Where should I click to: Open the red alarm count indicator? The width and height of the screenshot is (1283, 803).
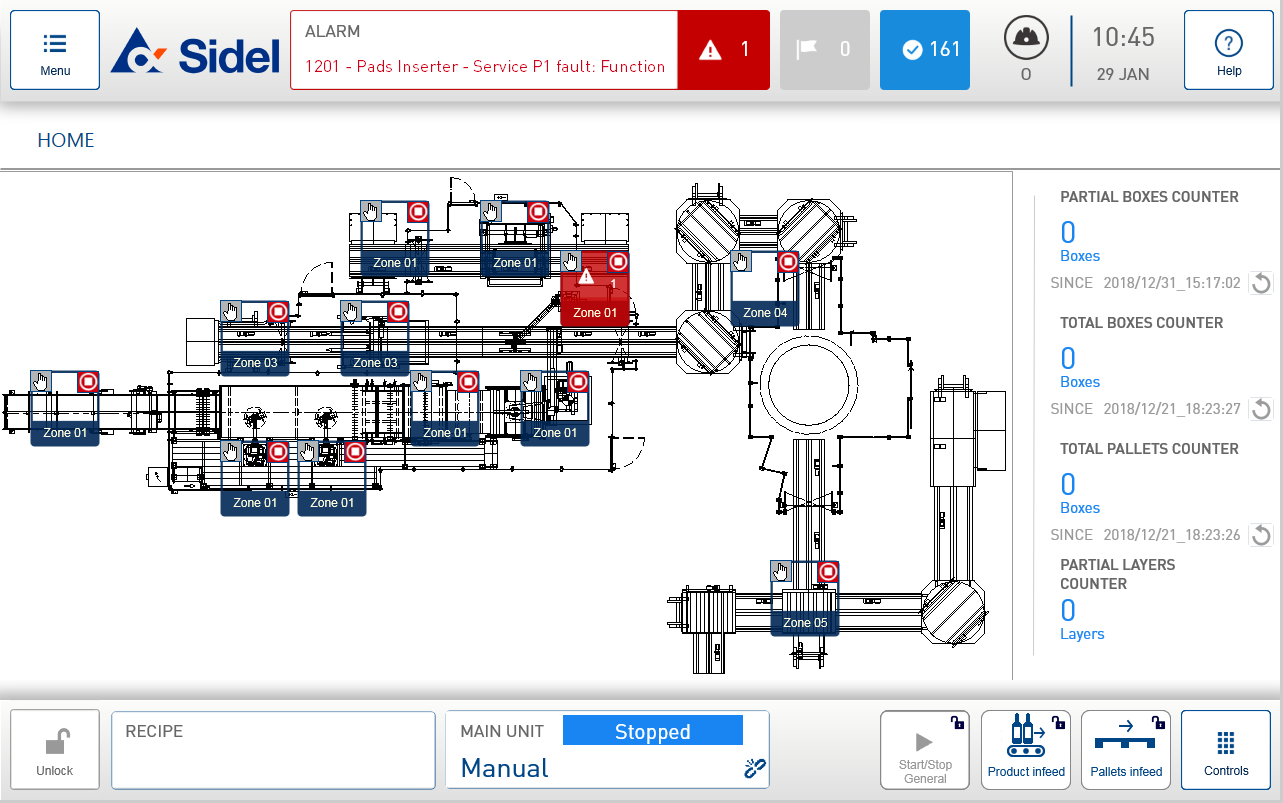723,50
